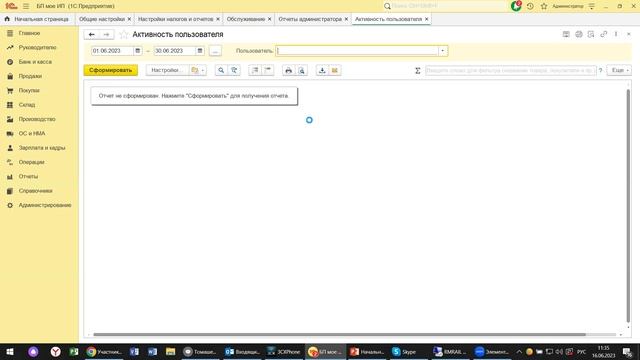The width and height of the screenshot is (640, 360).
Task: Add report to favorites star
Action: click(124, 35)
